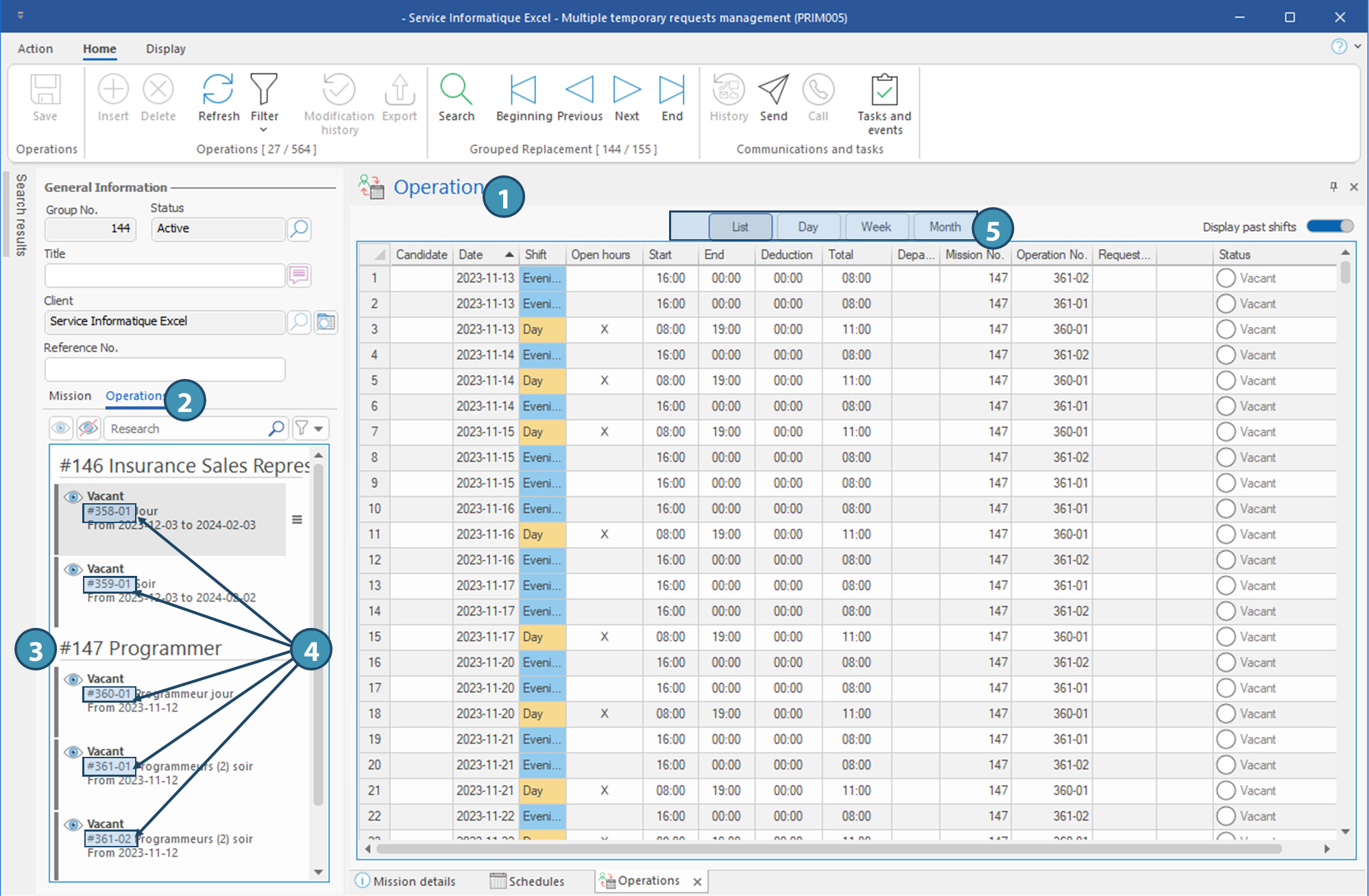1369x896 pixels.
Task: Click the Refresh icon in ribbon
Action: tap(218, 90)
